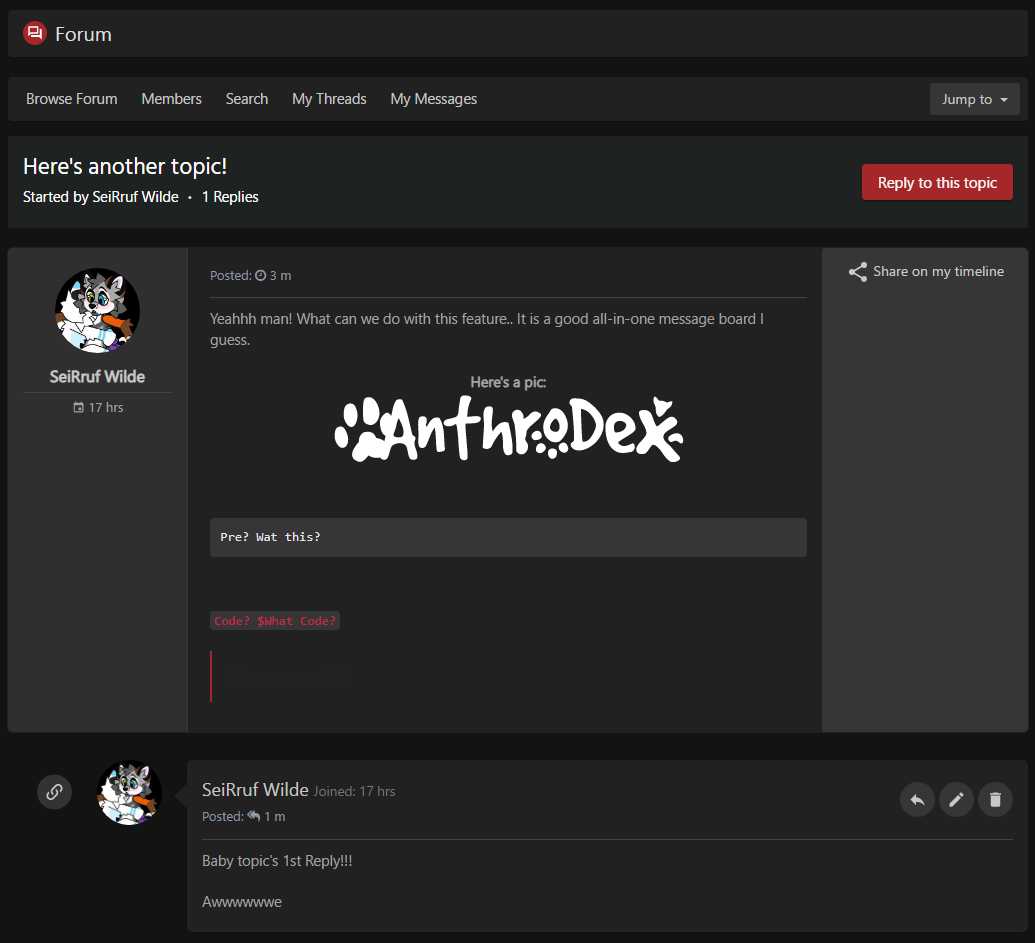Click the 'Baby topic's 1st Reply!!!' text
The width and height of the screenshot is (1035, 943).
277,861
